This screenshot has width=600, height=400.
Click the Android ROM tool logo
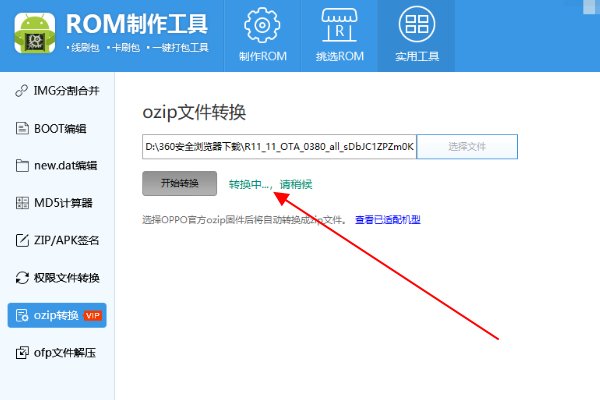(x=35, y=33)
